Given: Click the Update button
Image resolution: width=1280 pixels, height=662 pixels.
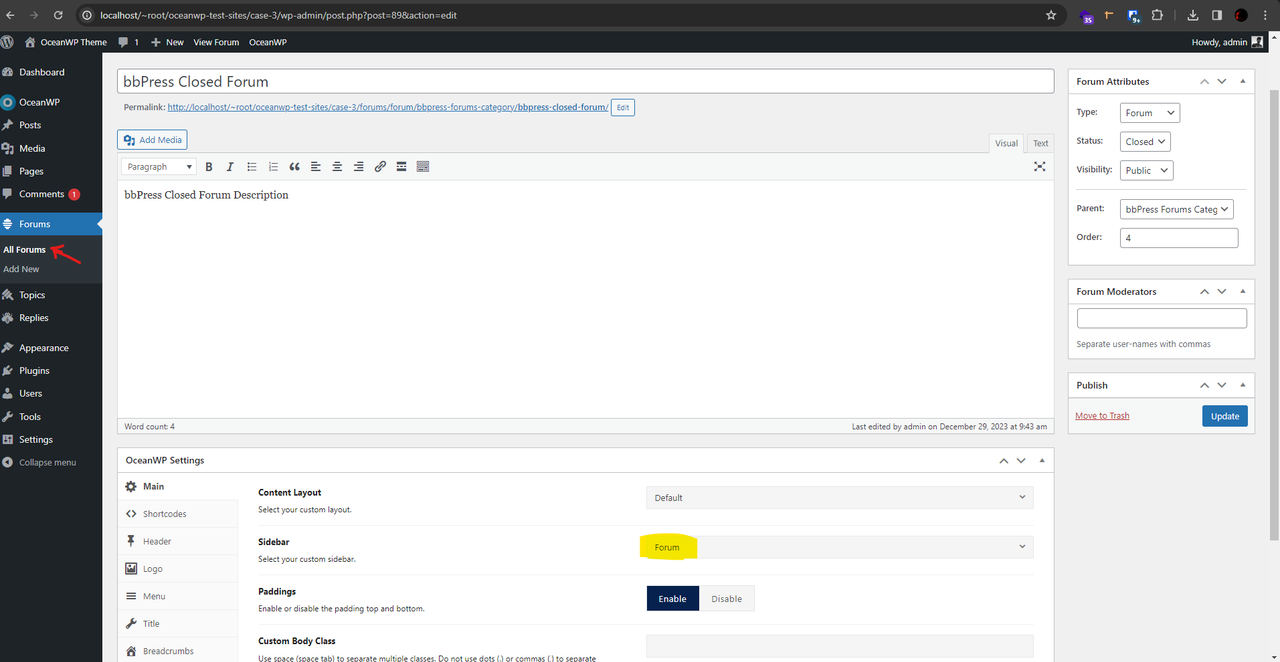Looking at the screenshot, I should (x=1225, y=416).
